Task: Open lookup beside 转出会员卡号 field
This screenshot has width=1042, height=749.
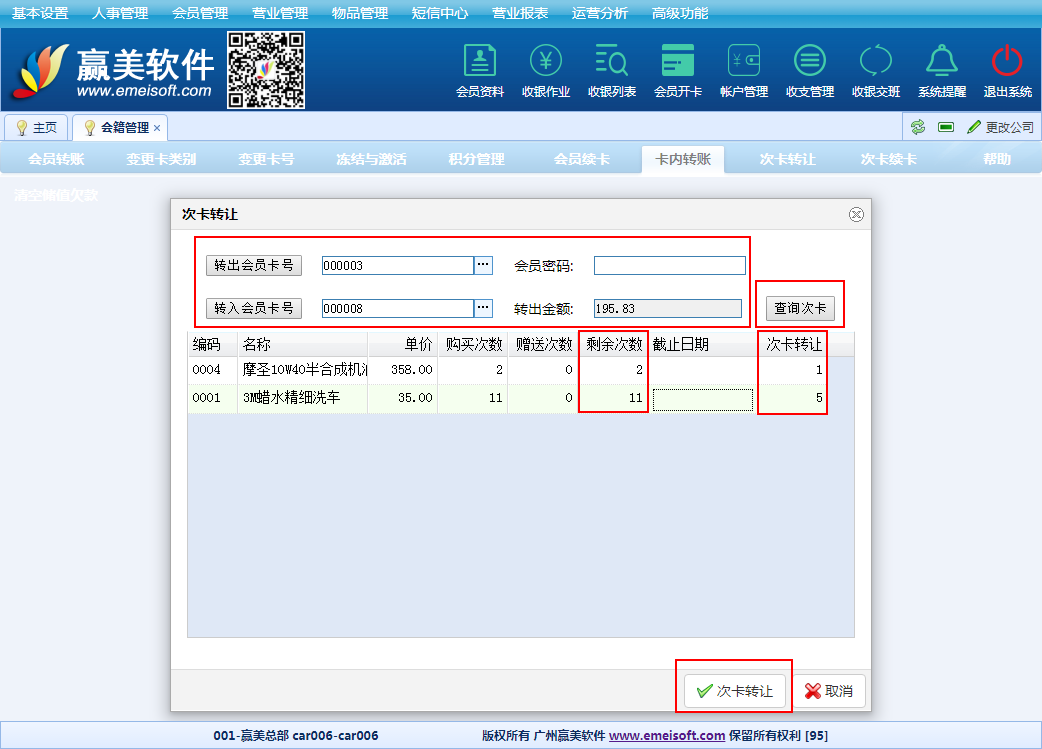Action: point(483,265)
